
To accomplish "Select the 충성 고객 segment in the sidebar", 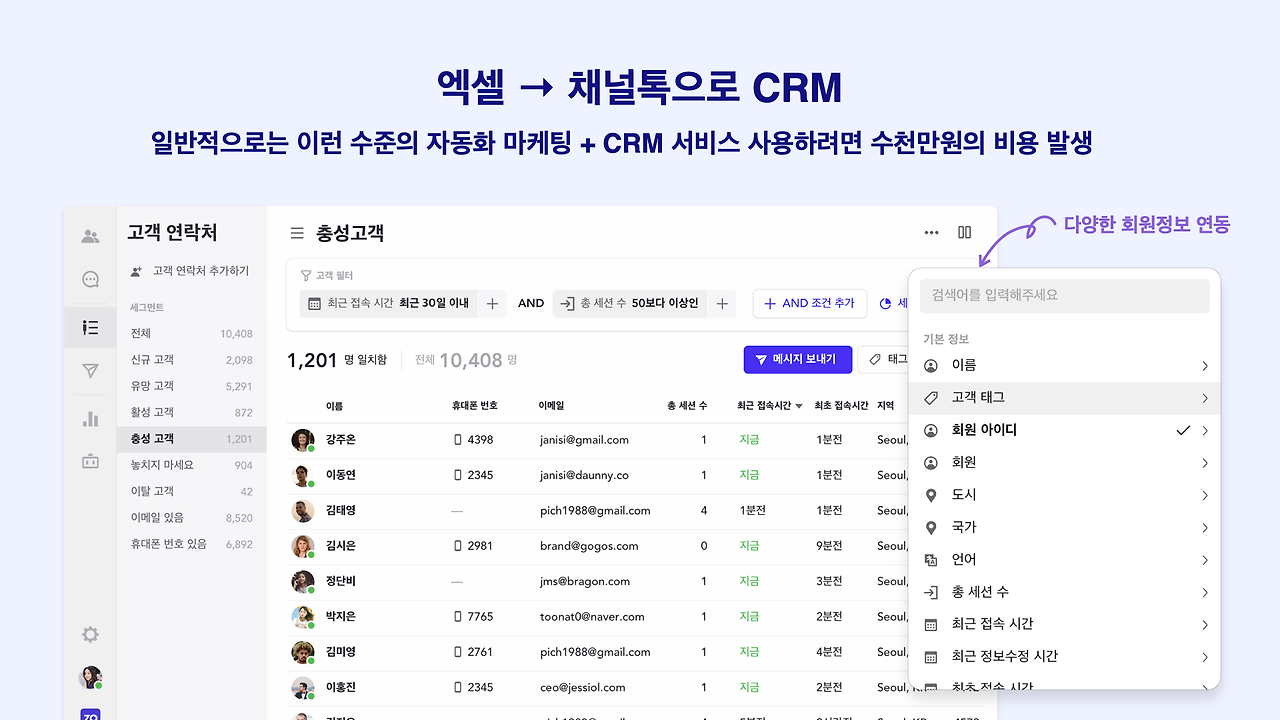I will click(x=191, y=439).
